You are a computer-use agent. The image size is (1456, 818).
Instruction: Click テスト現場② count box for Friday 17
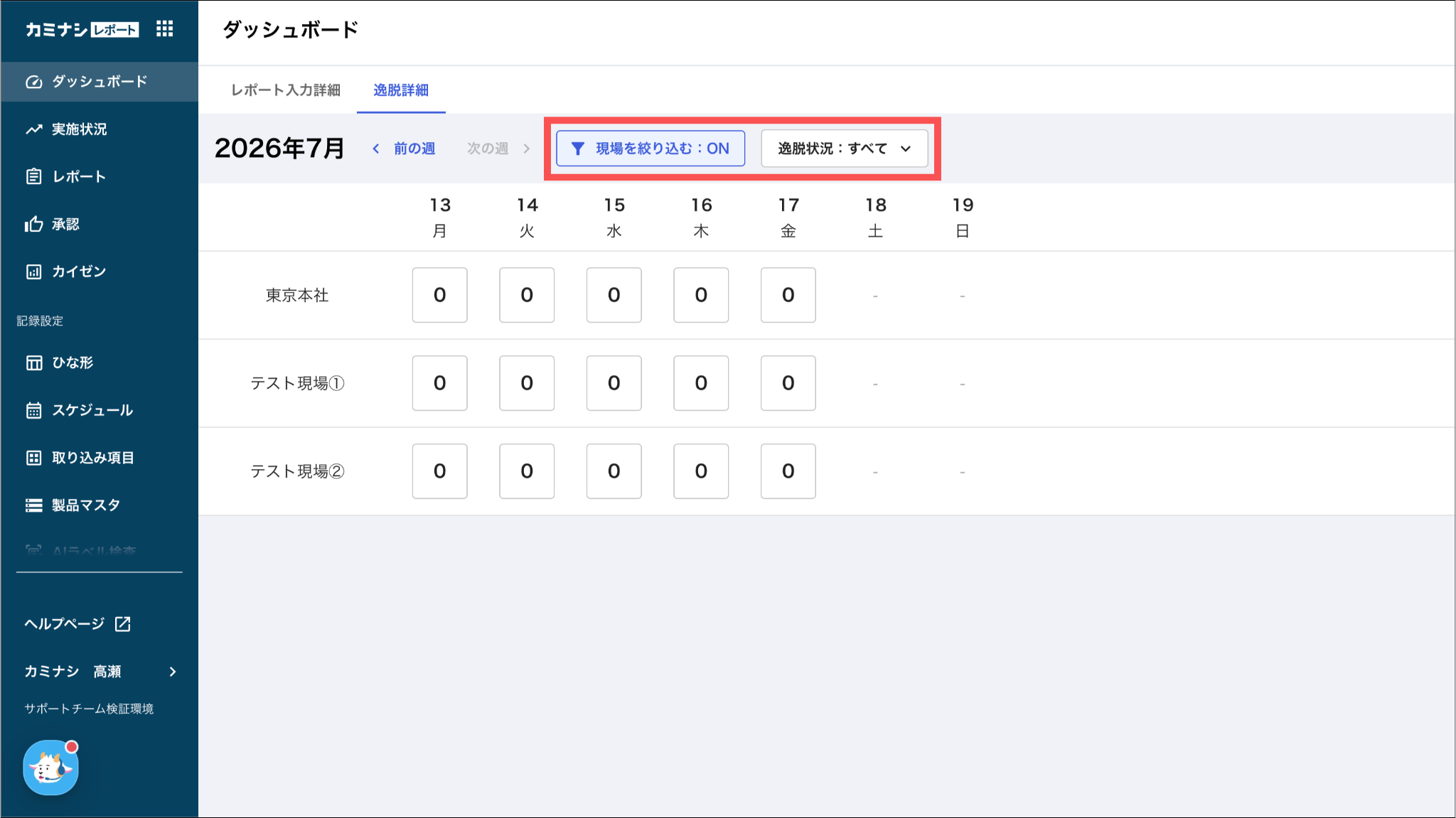click(788, 471)
